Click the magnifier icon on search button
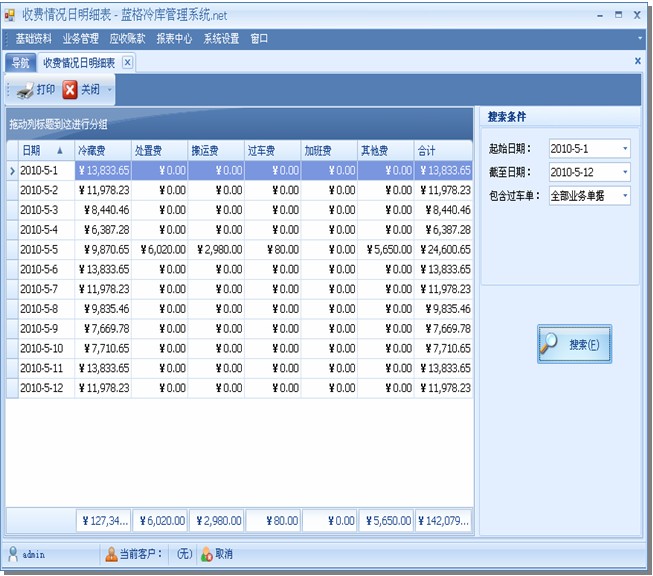 [x=549, y=344]
